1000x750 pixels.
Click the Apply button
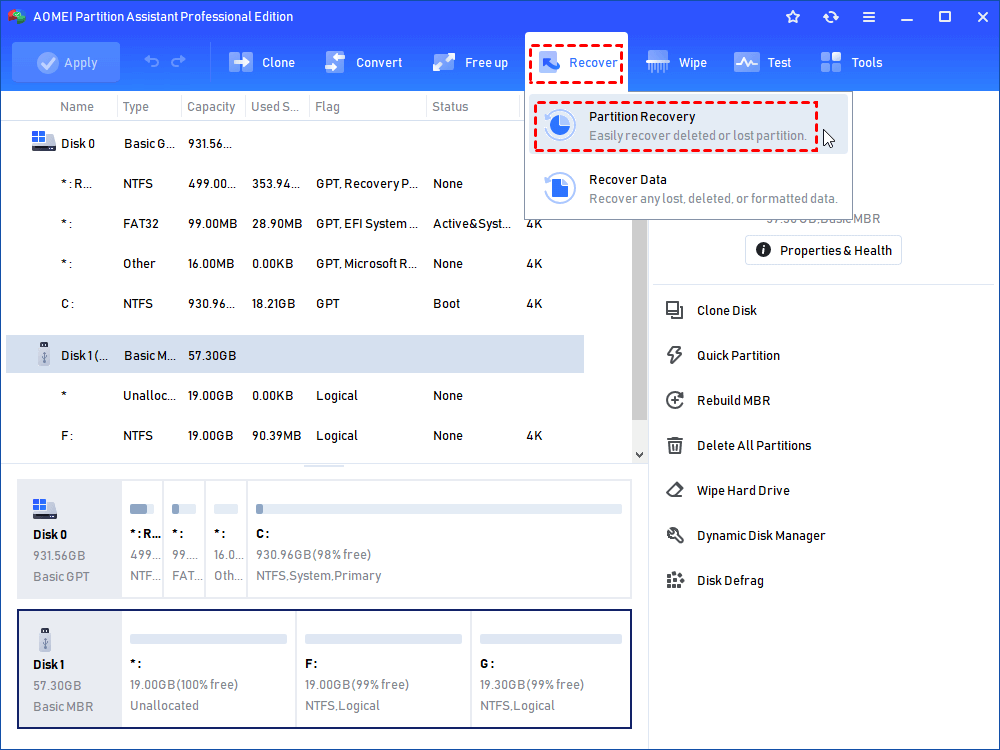click(x=66, y=62)
